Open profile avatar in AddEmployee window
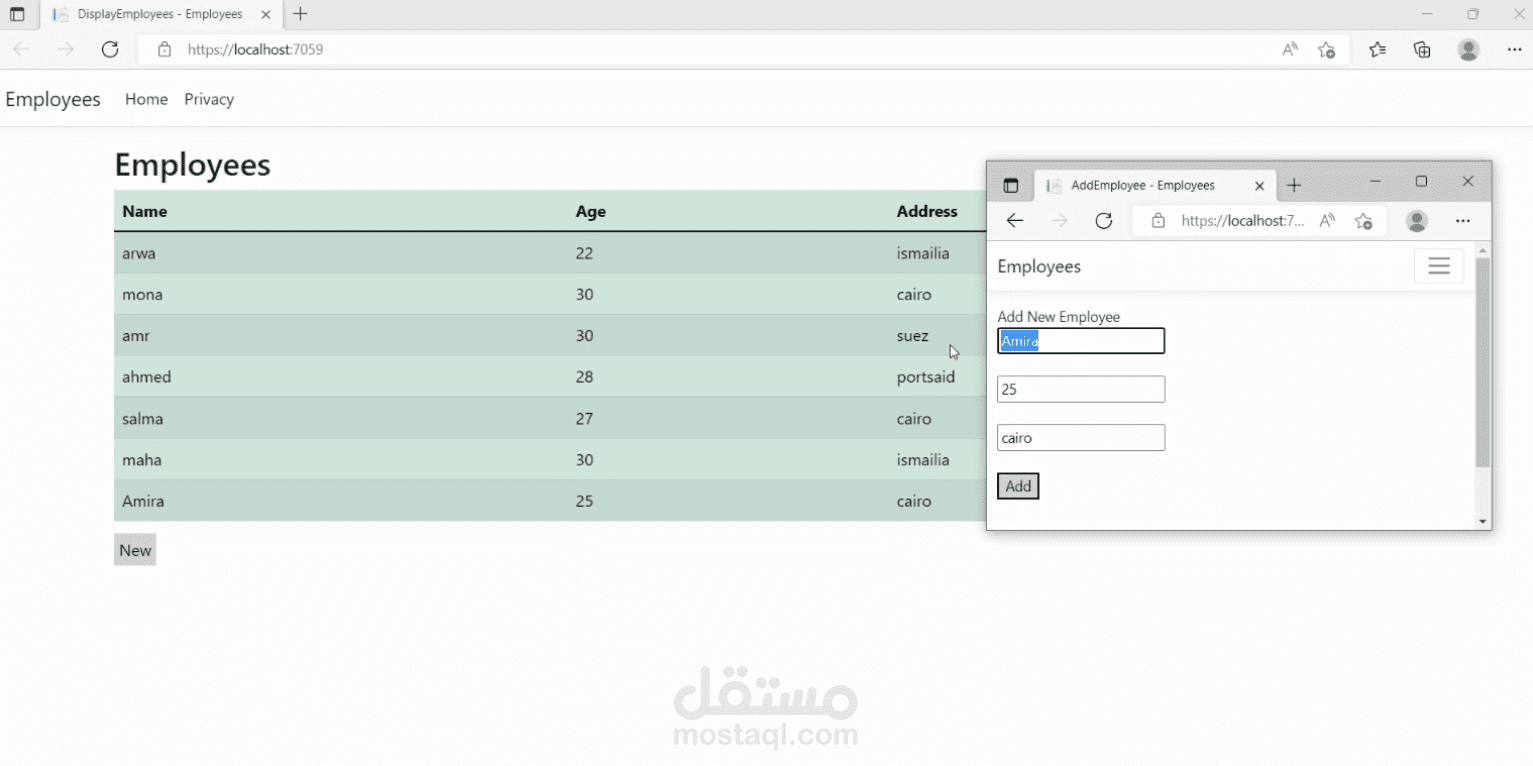The height and width of the screenshot is (766, 1533). tap(1417, 221)
